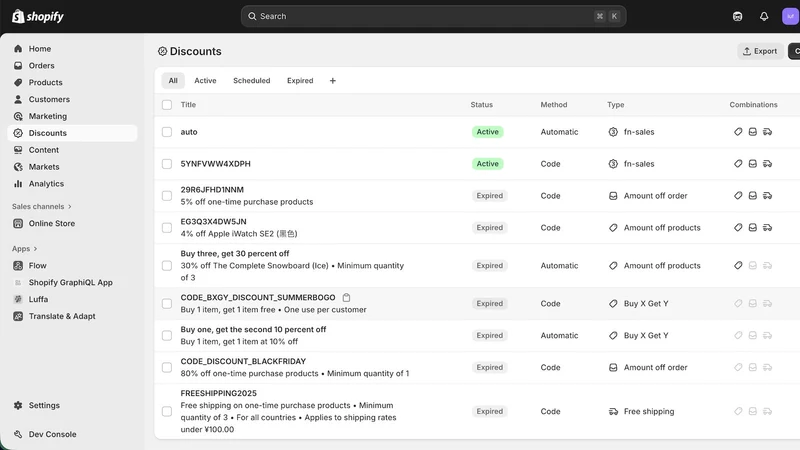Click the Content sidebar icon

coord(18,149)
